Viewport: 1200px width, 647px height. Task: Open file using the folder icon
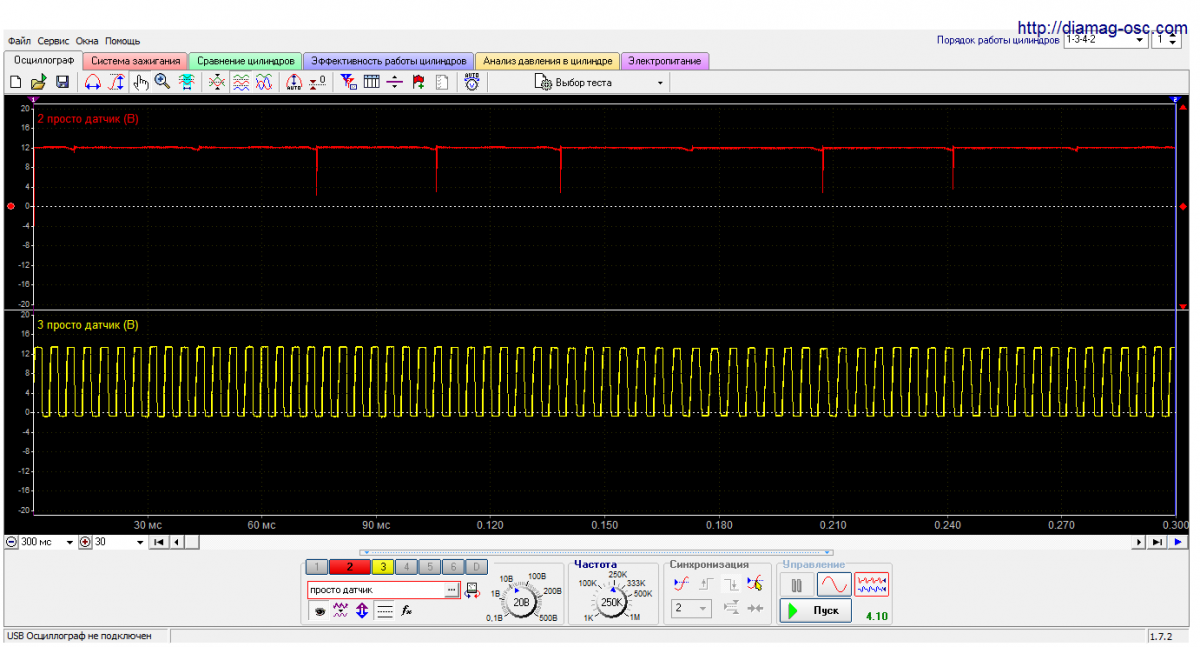click(39, 83)
